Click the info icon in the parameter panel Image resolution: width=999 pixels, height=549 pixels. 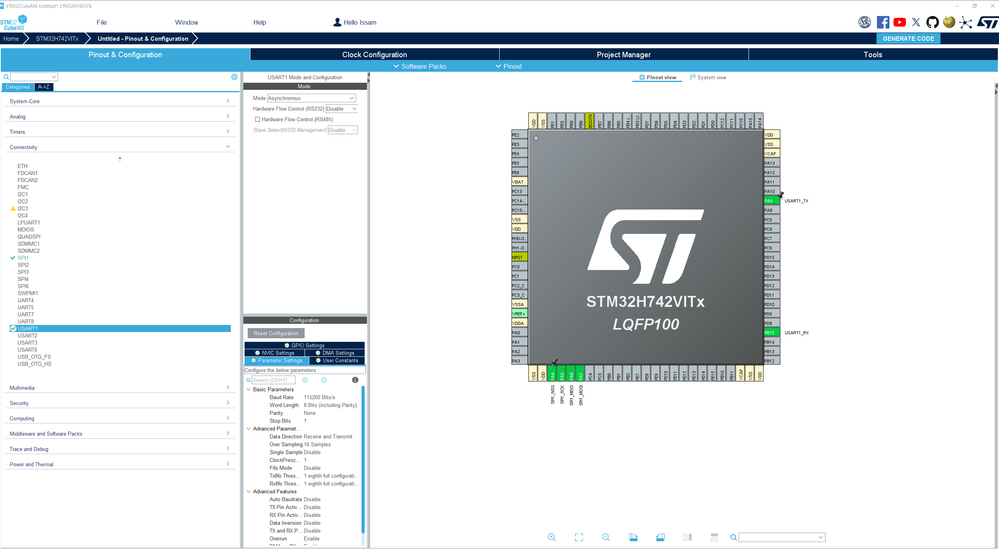coord(355,380)
